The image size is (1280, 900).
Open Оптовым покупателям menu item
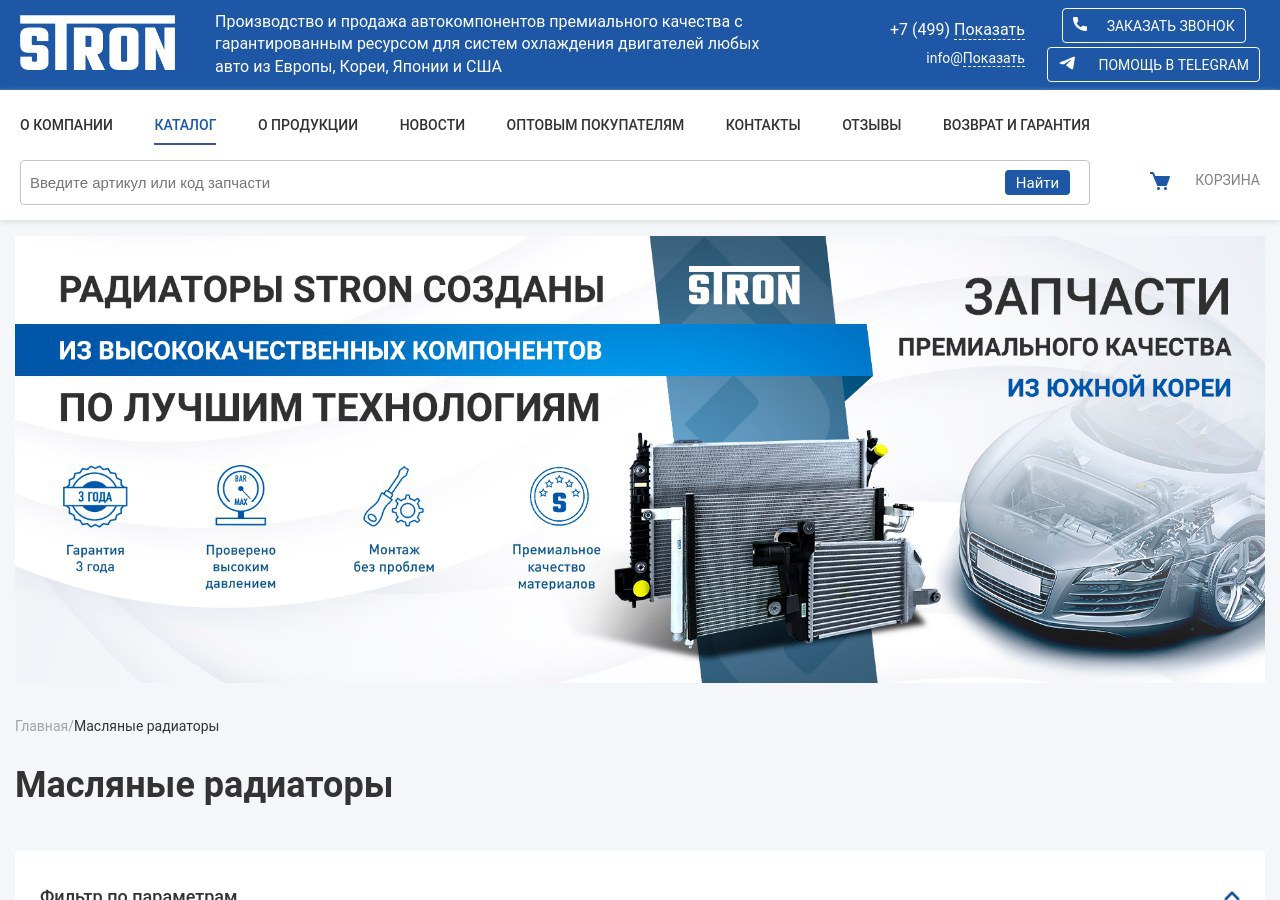pyautogui.click(x=595, y=125)
